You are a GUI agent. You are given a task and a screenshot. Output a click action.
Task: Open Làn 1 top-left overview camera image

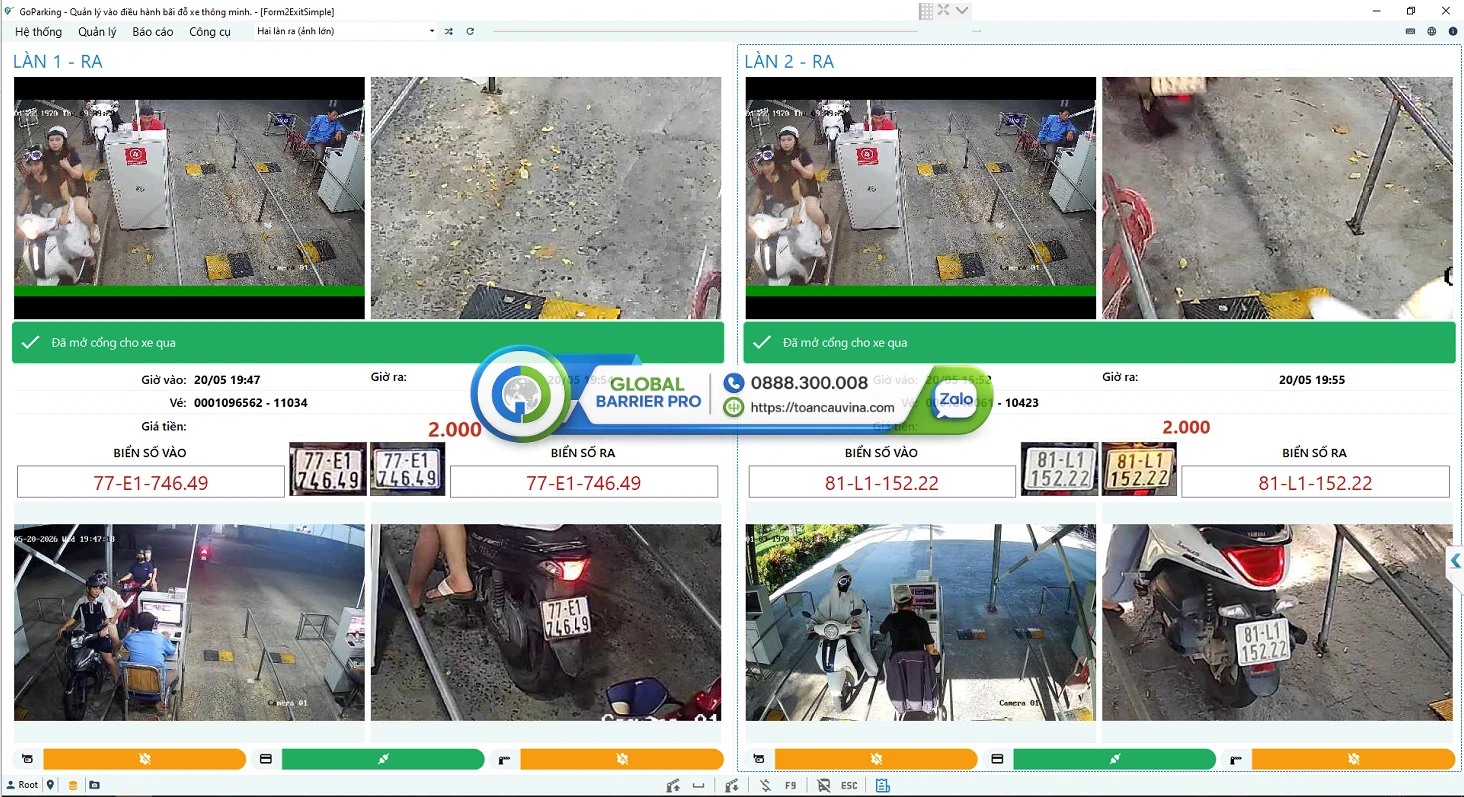(189, 198)
